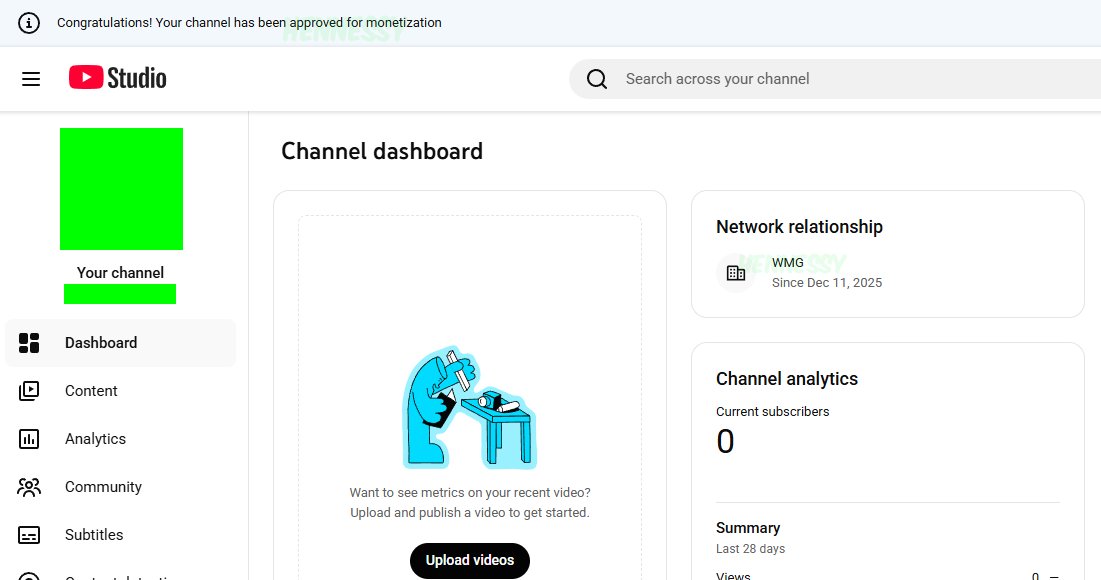Screen dimensions: 1101x580
Task: Open Content in the sidebar
Action: (121, 391)
